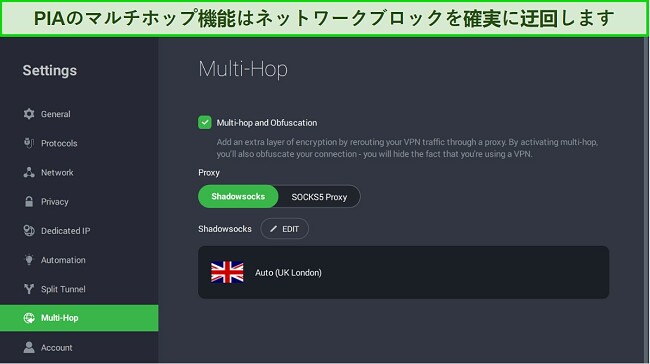This screenshot has height=364, width=650.
Task: Click the Multi-Hop page heading
Action: (x=243, y=69)
